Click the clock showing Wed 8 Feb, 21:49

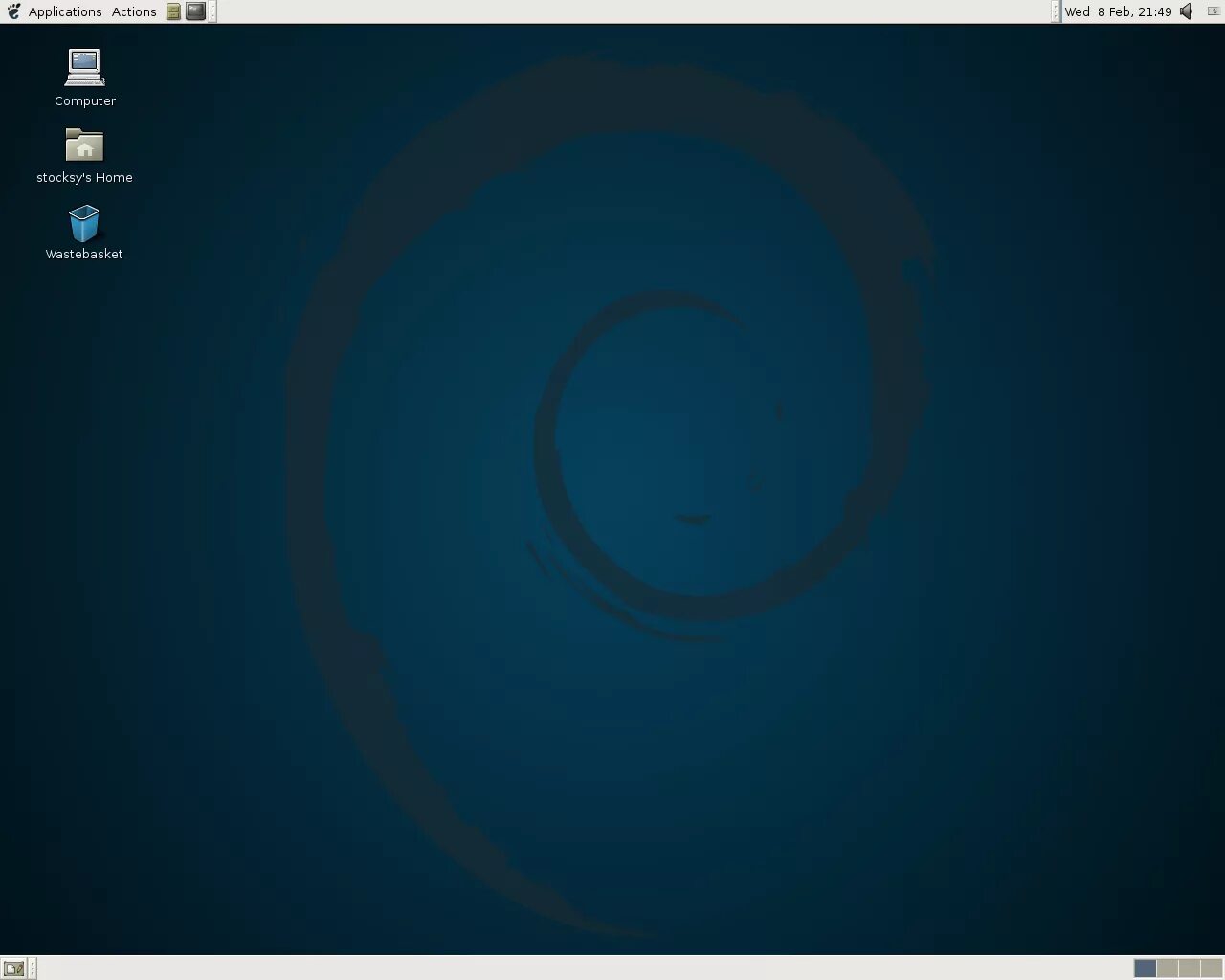click(1118, 11)
